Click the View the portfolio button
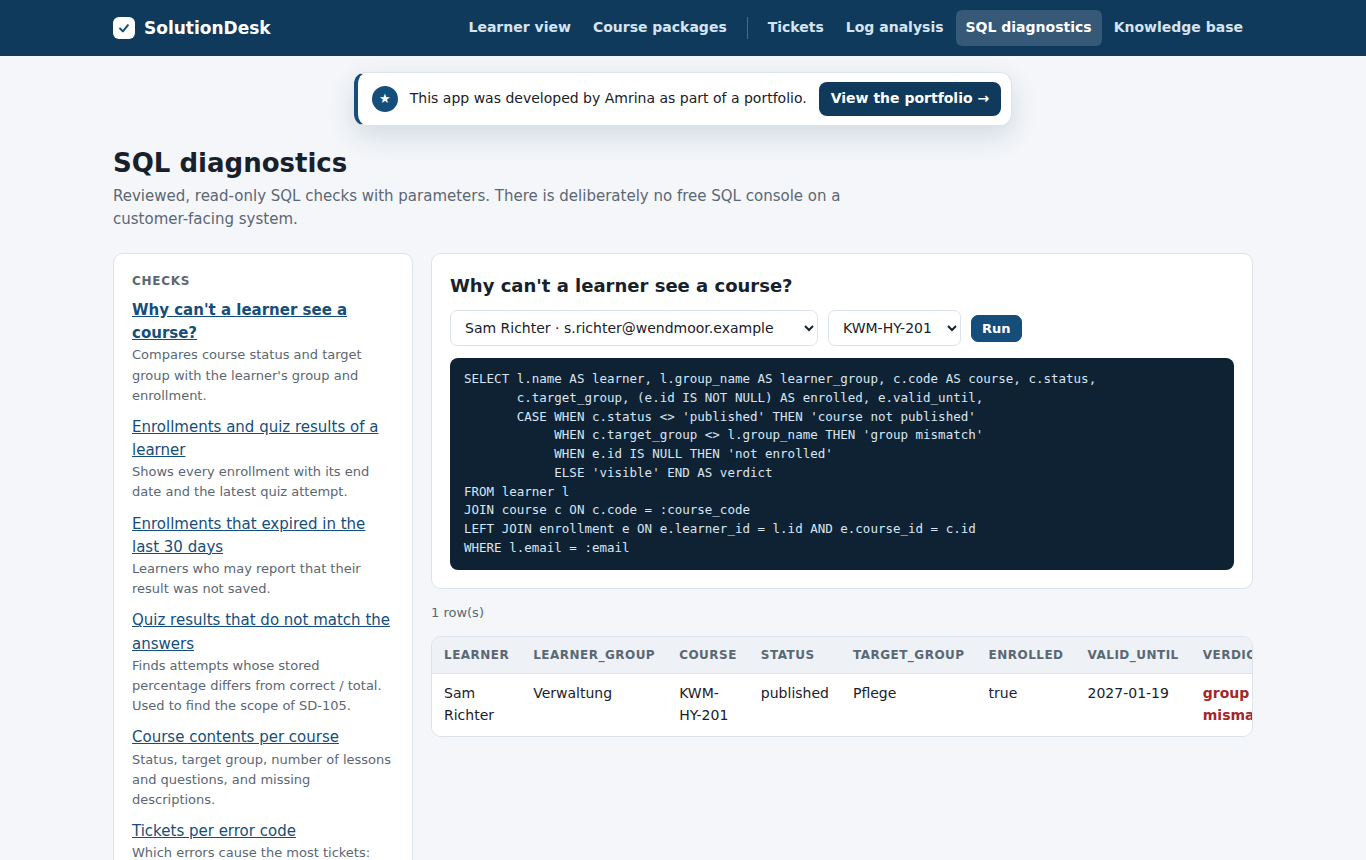This screenshot has height=860, width=1366. [x=910, y=98]
